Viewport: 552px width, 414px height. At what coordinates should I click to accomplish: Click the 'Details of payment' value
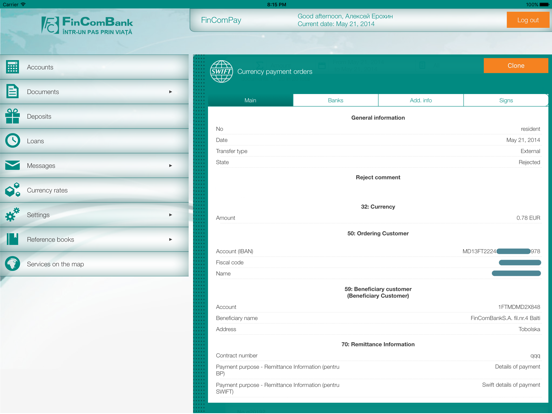517,367
